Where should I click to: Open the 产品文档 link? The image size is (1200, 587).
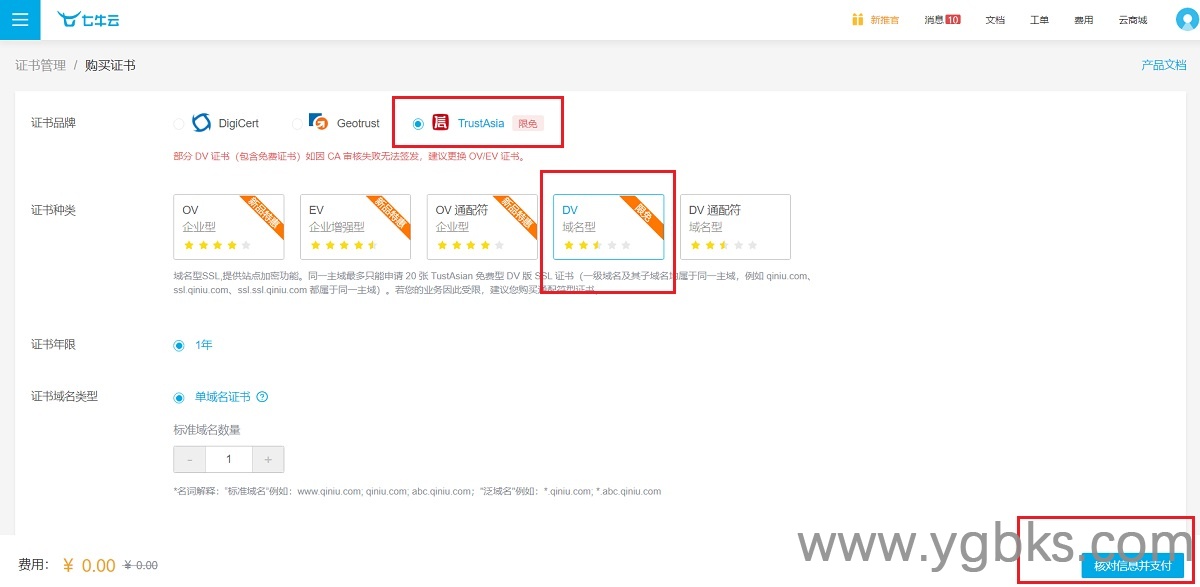pos(1164,65)
